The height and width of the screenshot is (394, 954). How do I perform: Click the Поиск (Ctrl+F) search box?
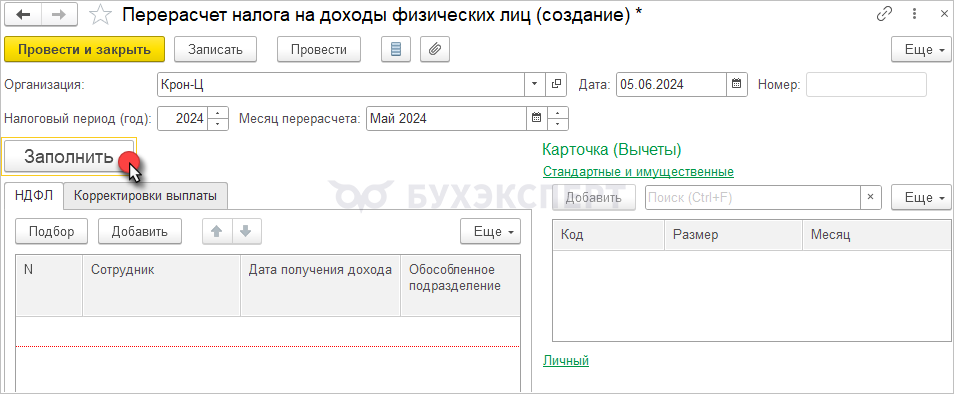(x=753, y=197)
